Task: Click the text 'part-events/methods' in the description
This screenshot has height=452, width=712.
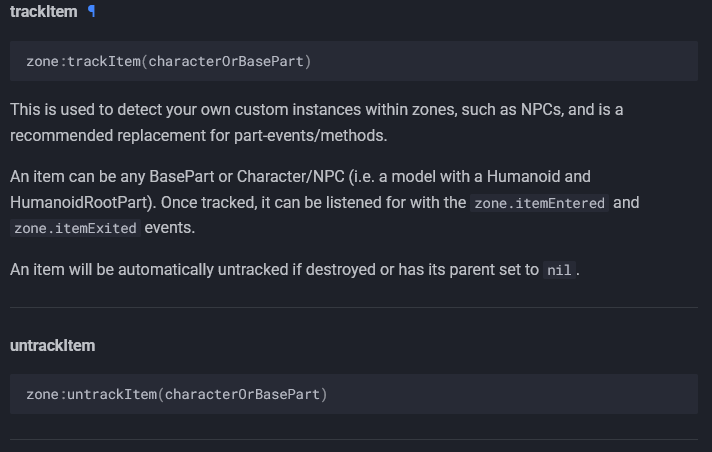Action: 308,135
